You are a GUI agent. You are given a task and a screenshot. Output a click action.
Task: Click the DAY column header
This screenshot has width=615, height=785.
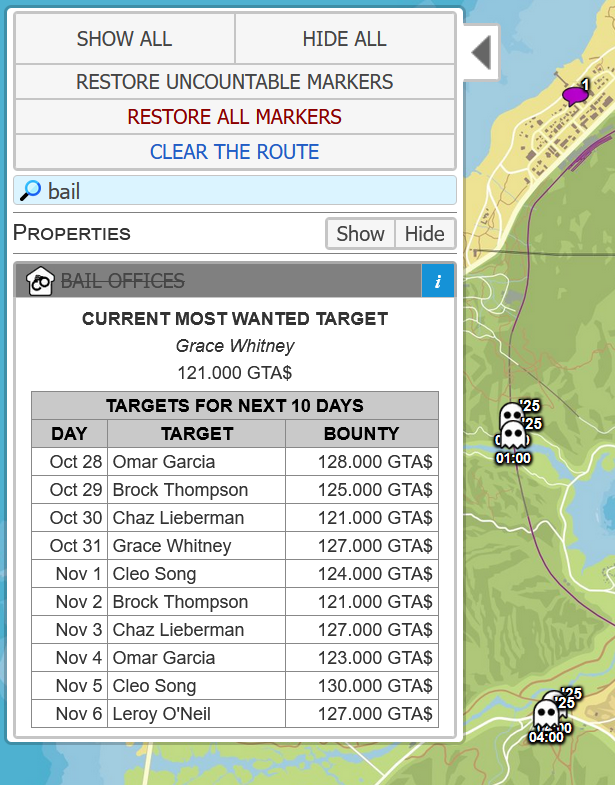point(70,434)
